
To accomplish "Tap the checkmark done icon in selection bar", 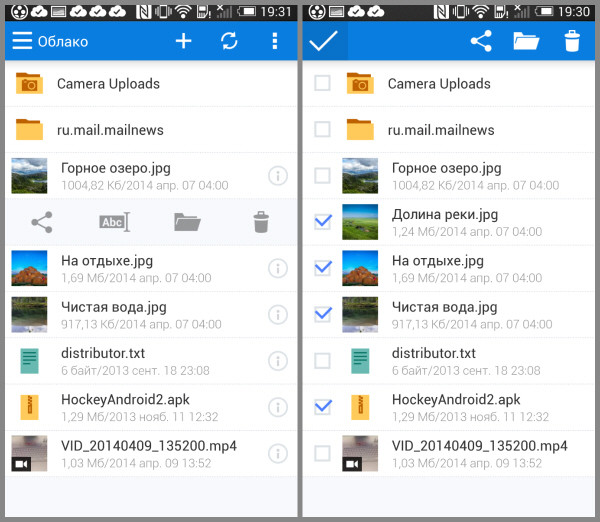I will pyautogui.click(x=324, y=41).
